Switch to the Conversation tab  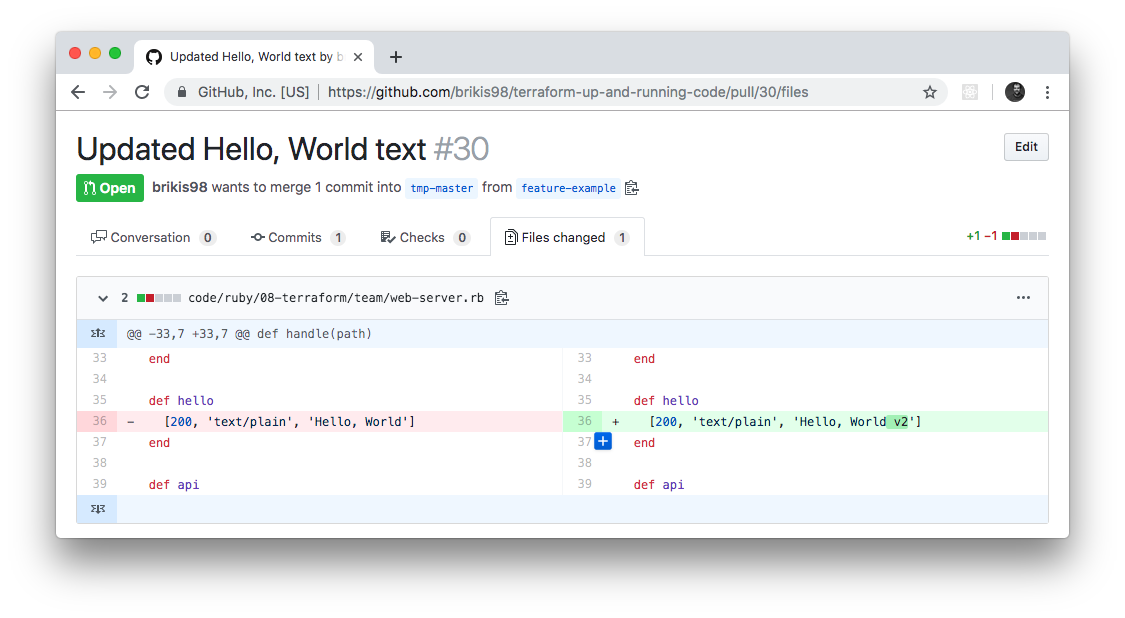152,237
